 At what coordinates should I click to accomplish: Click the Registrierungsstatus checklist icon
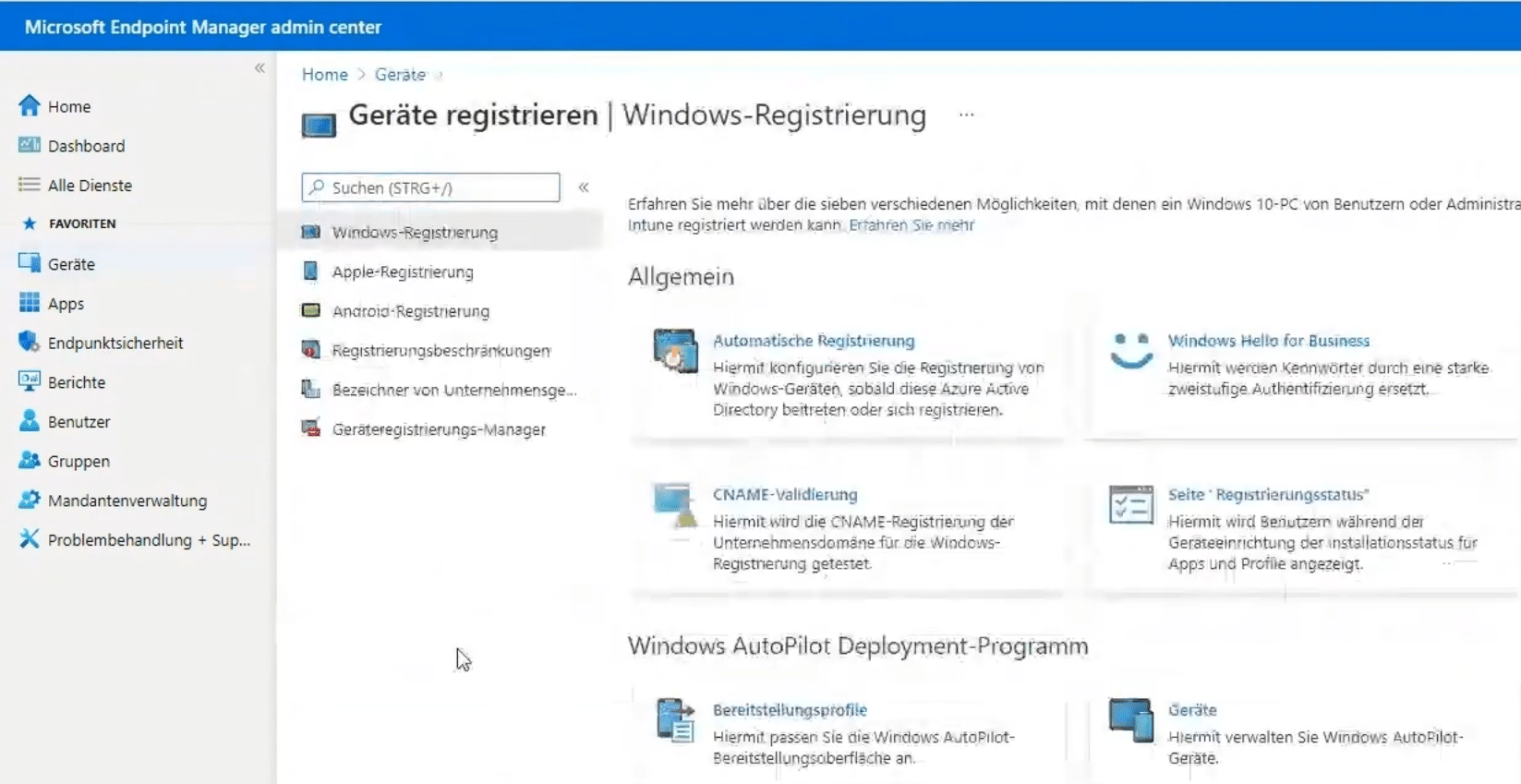pos(1131,504)
